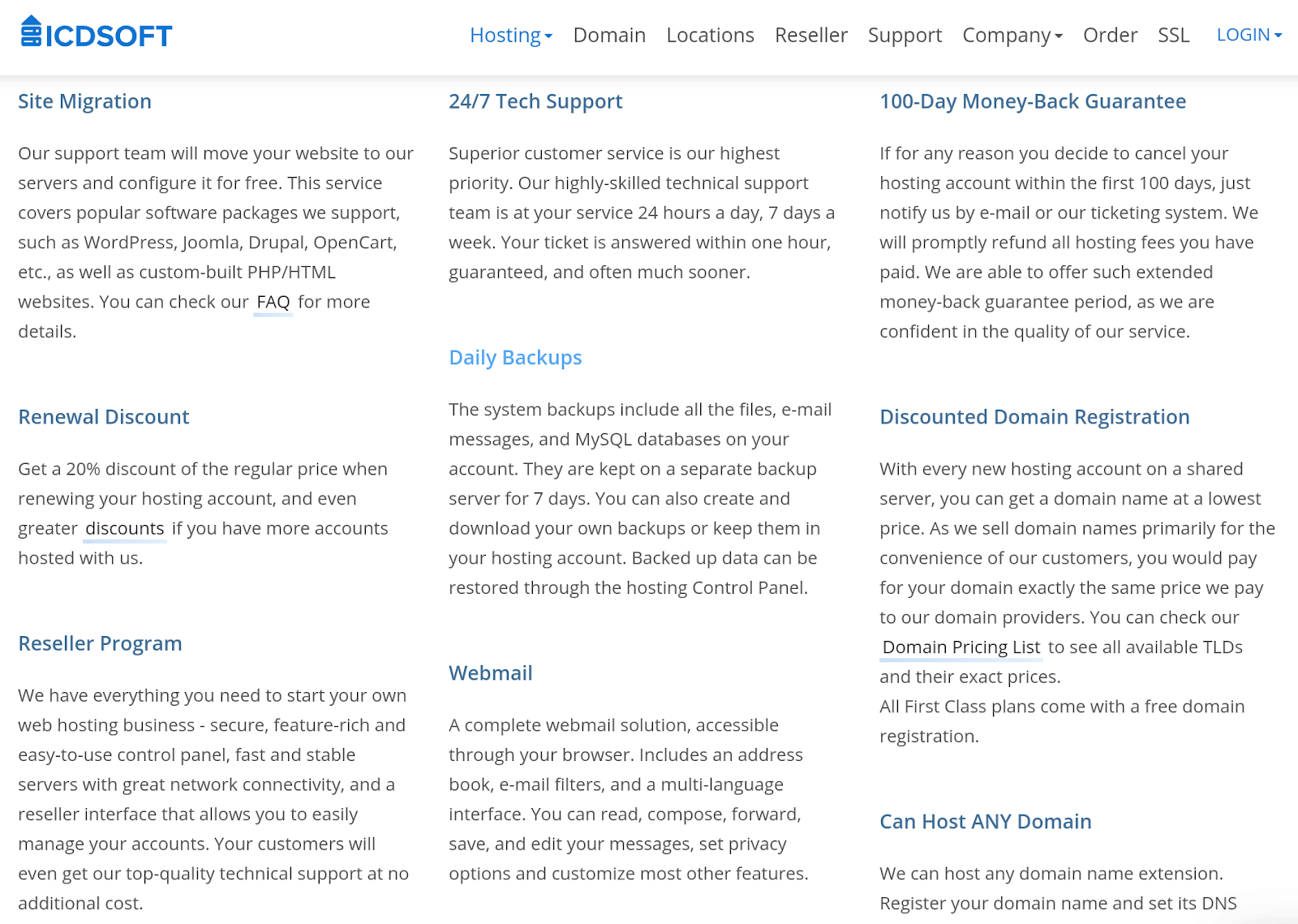Select the SSL navigation item
This screenshot has height=924, width=1298.
pyautogui.click(x=1173, y=36)
